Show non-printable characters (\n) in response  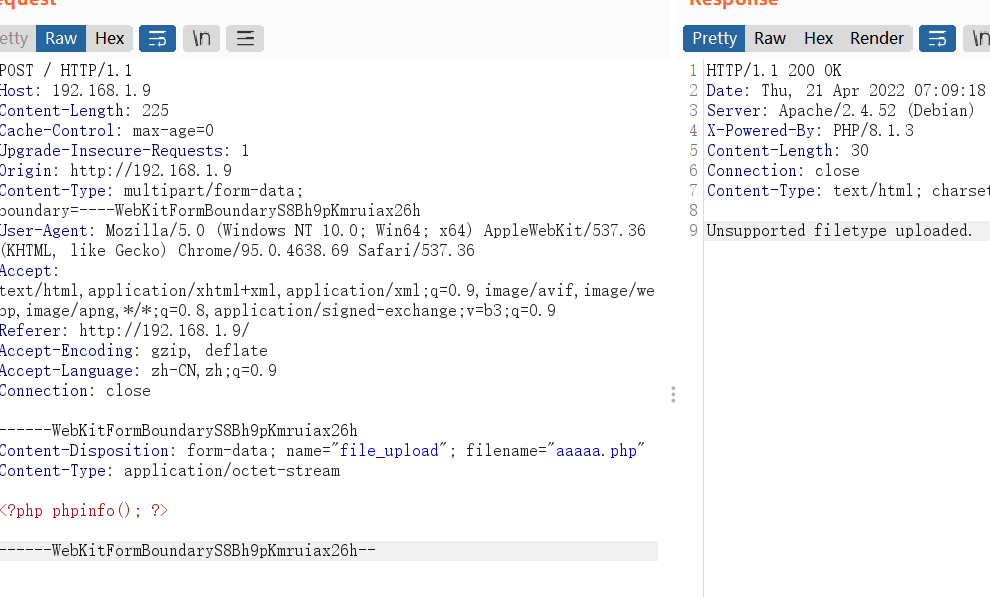tap(978, 39)
